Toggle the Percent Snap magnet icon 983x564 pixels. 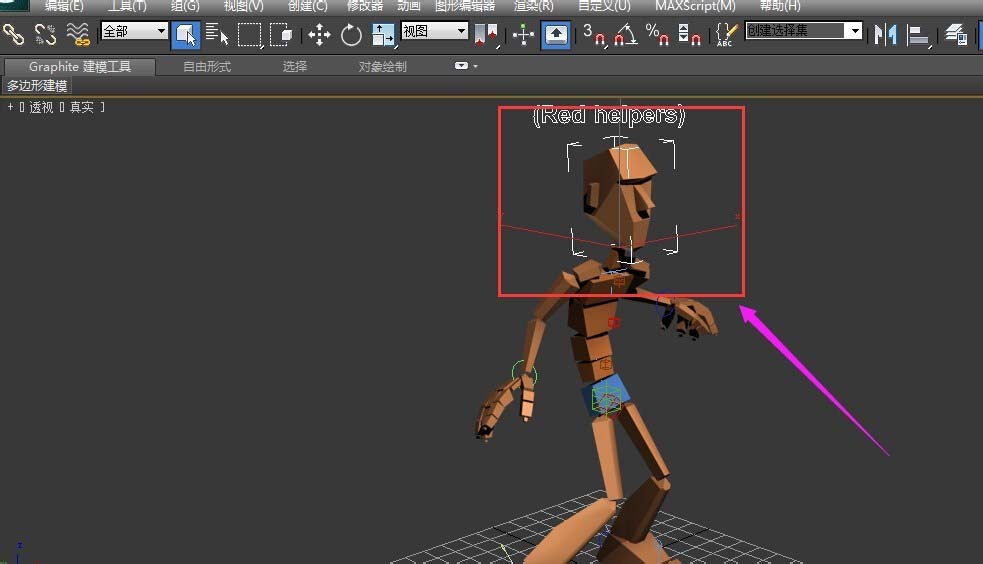[x=657, y=34]
